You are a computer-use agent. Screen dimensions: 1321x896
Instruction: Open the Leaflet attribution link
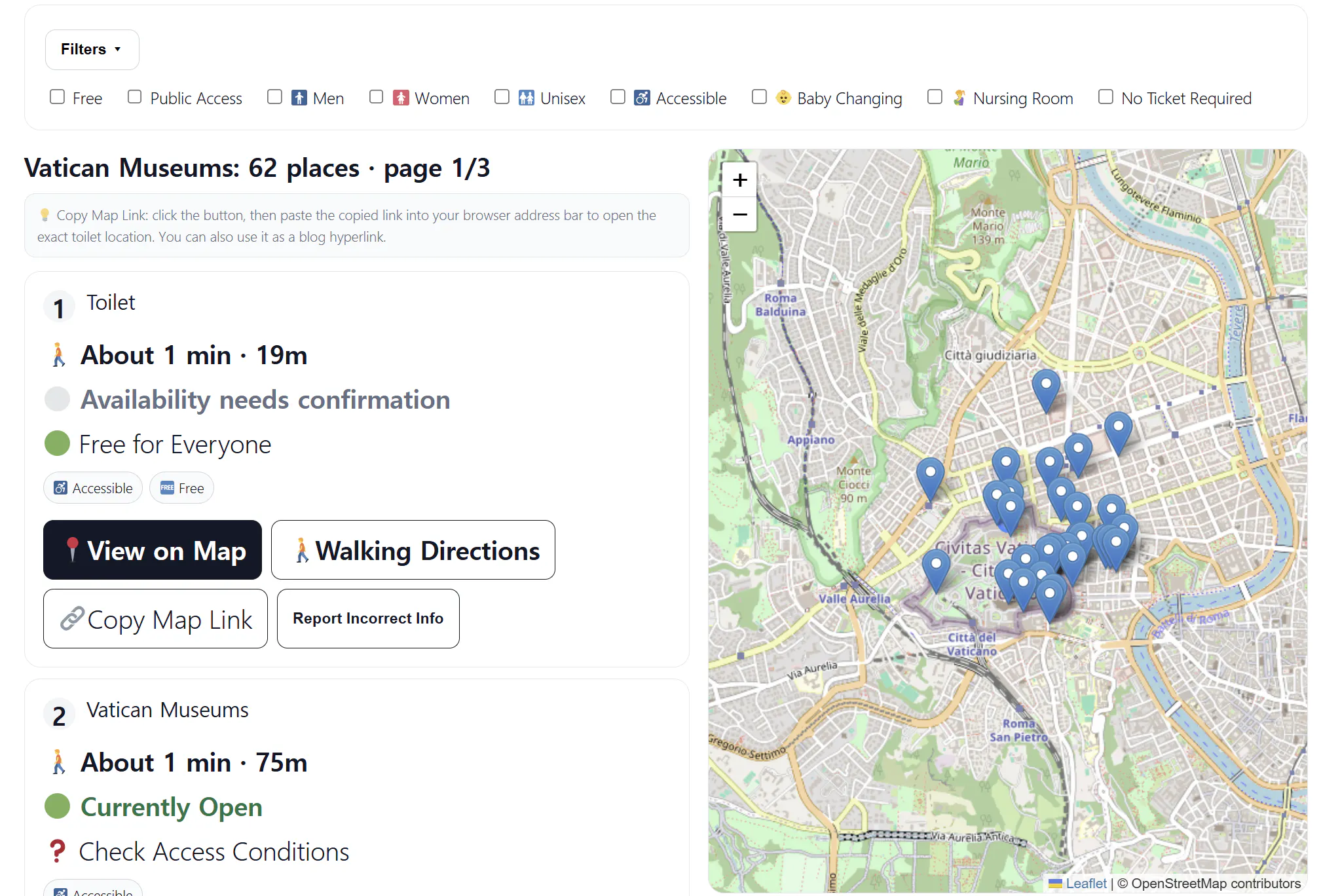coord(1086,884)
